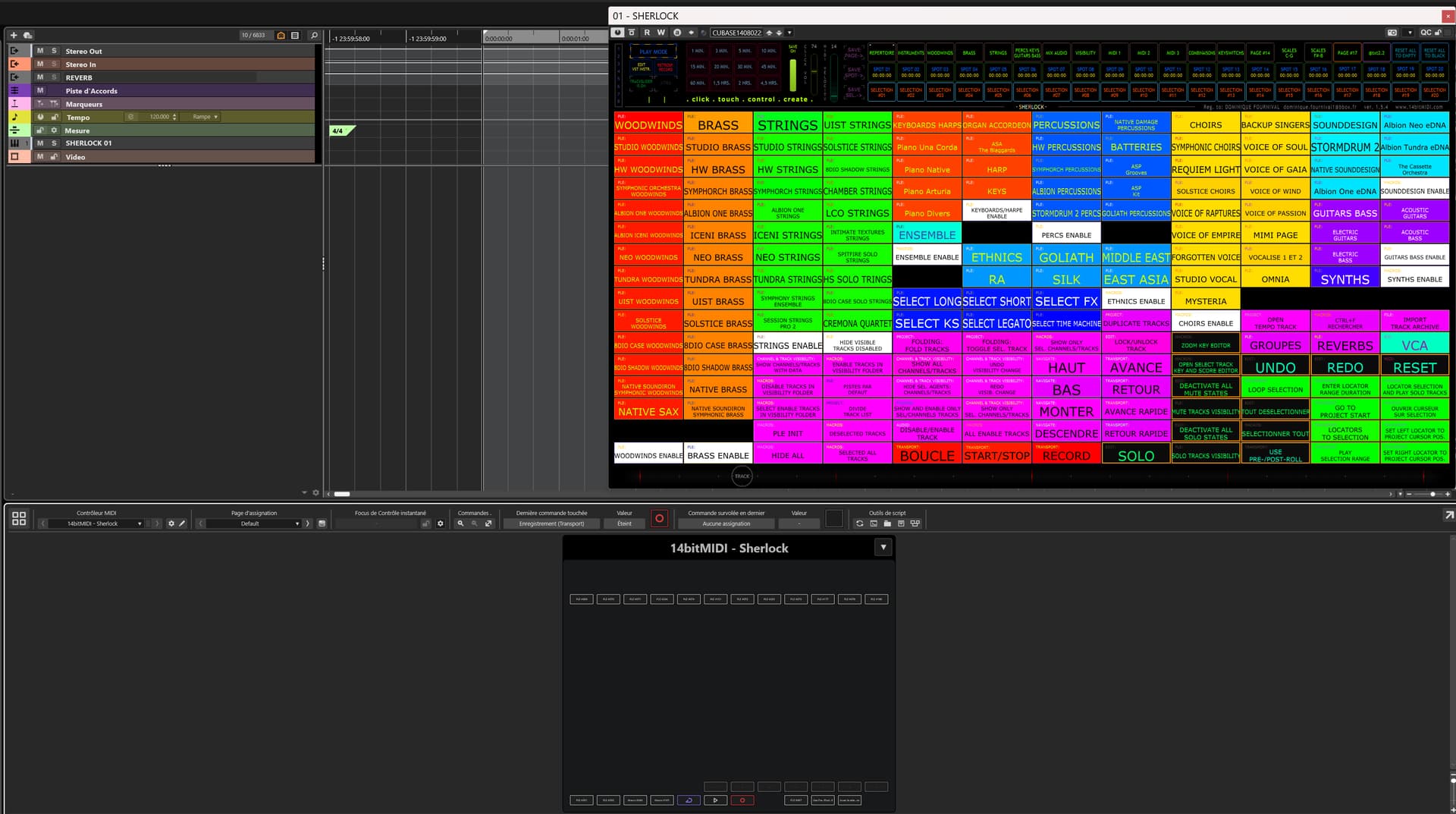Click the RESET pad in Sherlock

pyautogui.click(x=1414, y=366)
